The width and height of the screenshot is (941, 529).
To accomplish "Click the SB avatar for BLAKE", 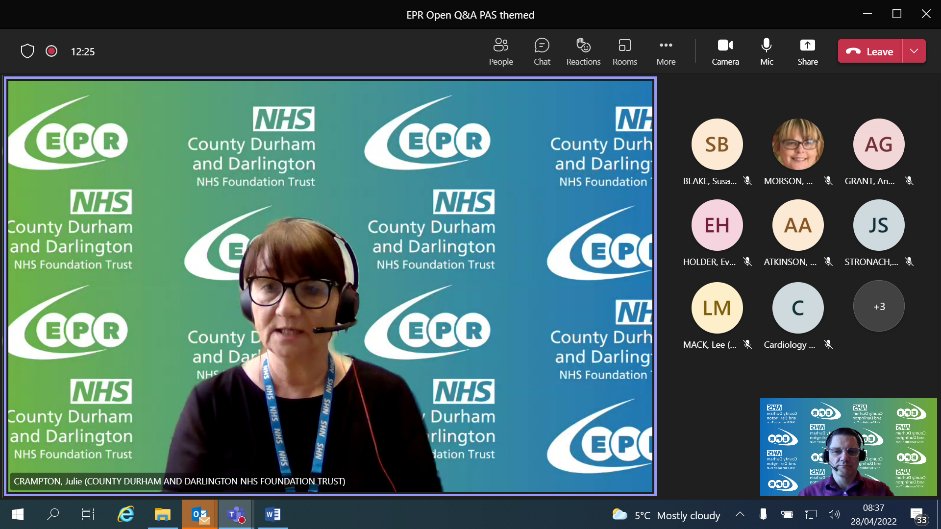I will pyautogui.click(x=717, y=144).
